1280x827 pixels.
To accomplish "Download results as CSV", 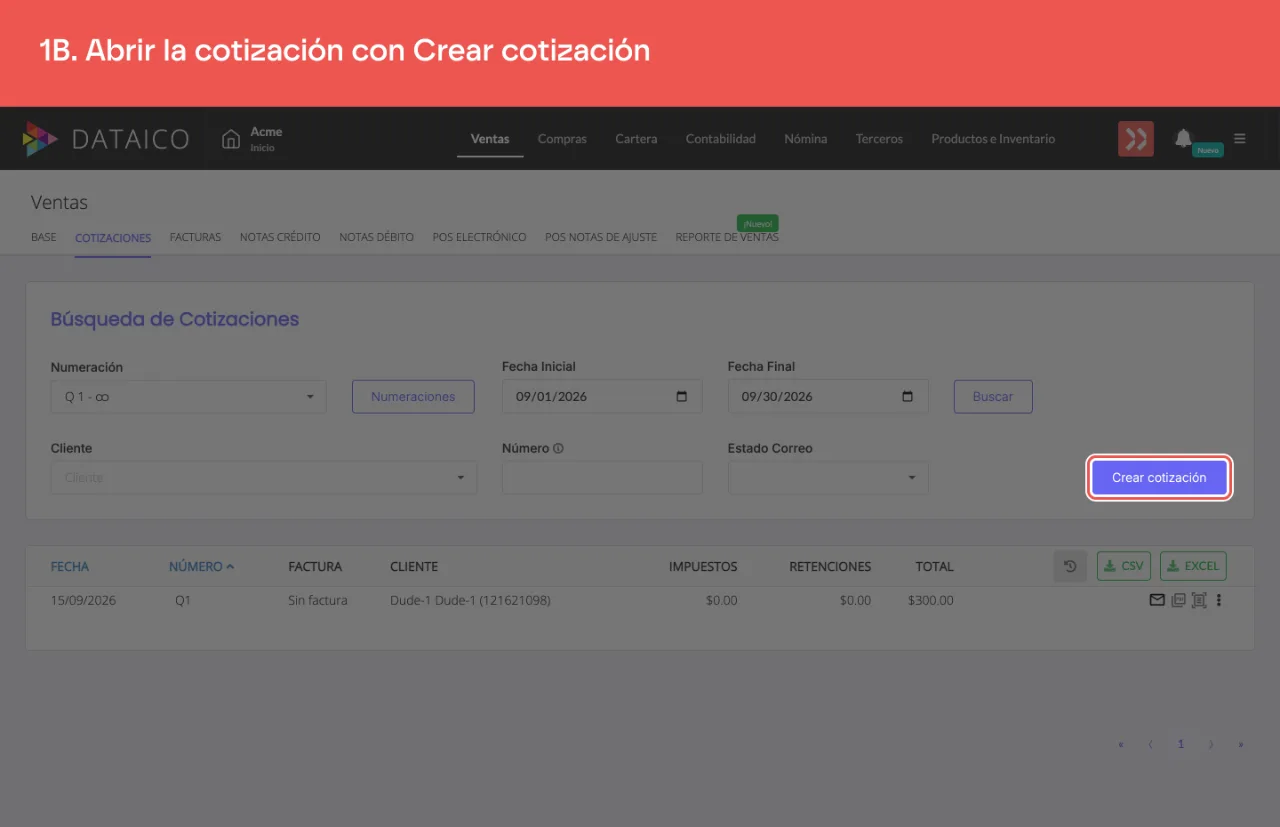I will point(1124,566).
